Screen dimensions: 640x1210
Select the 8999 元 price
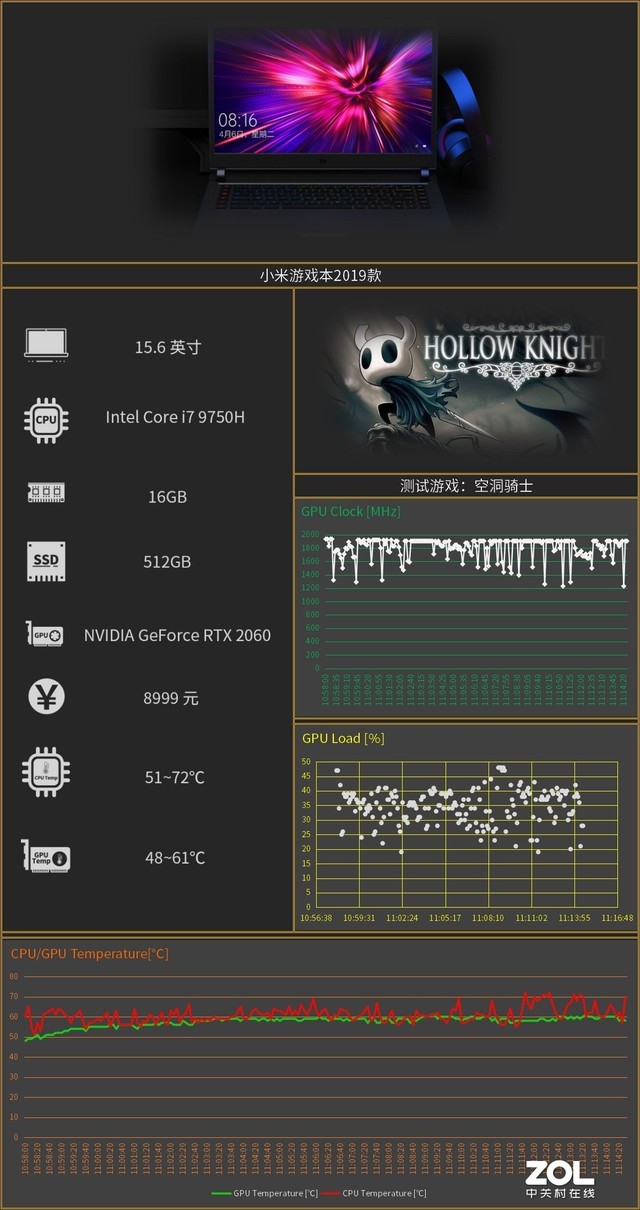(171, 698)
